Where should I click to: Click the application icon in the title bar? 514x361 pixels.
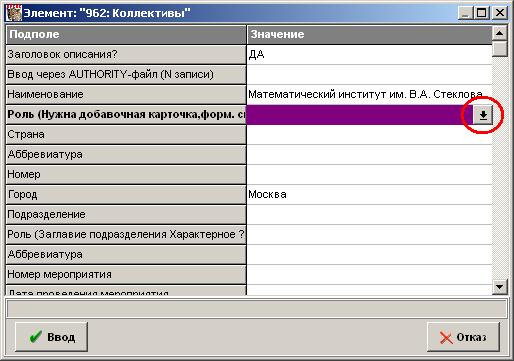[14, 13]
